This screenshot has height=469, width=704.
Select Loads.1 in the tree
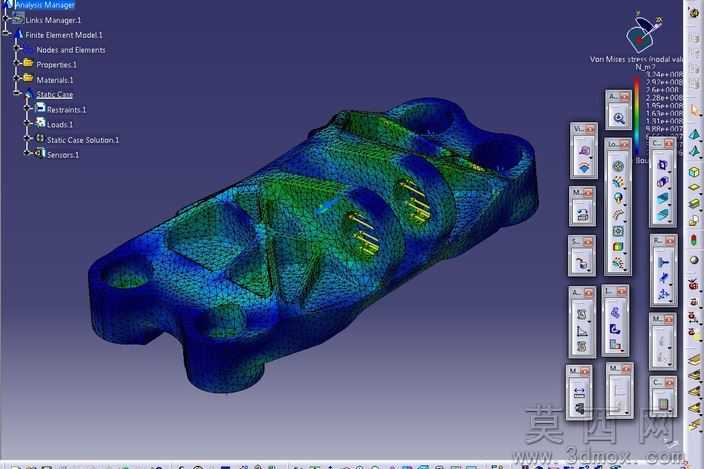[x=60, y=125]
